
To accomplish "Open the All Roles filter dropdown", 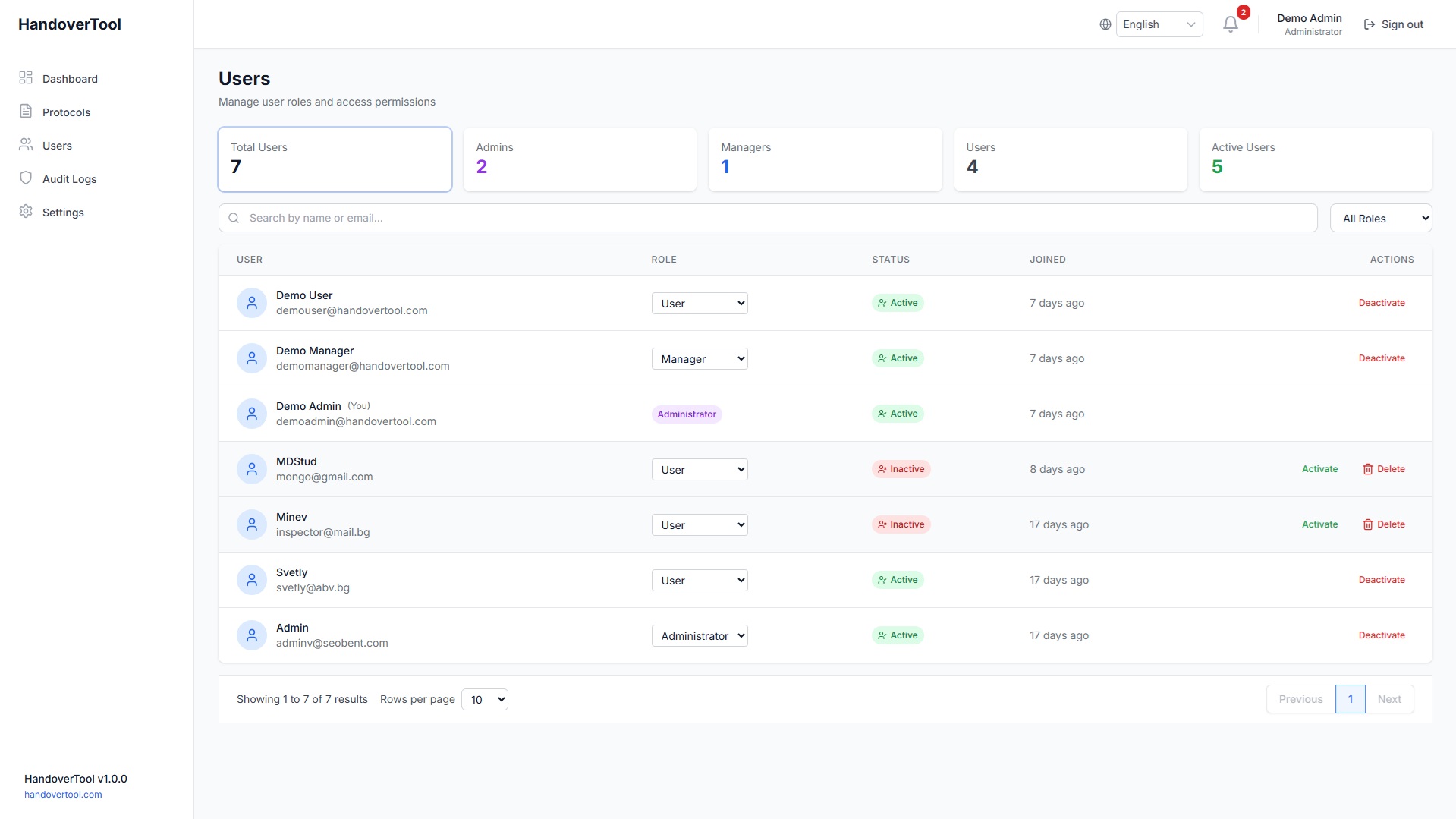I will (1381, 218).
